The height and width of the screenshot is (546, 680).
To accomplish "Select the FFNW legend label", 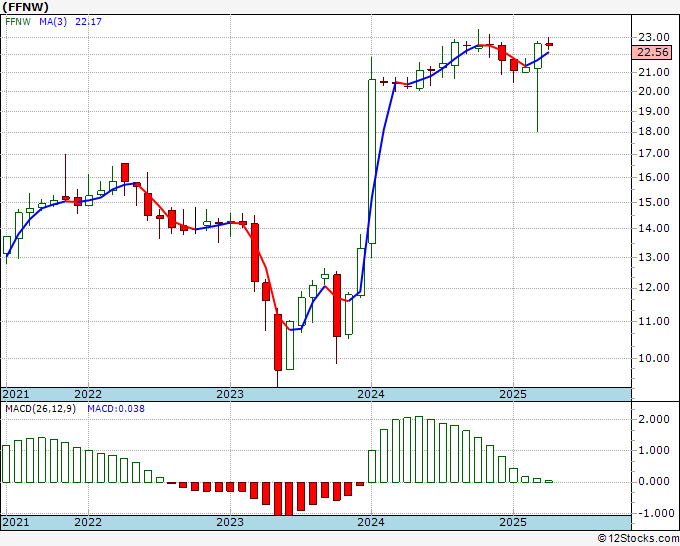I will (x=18, y=22).
